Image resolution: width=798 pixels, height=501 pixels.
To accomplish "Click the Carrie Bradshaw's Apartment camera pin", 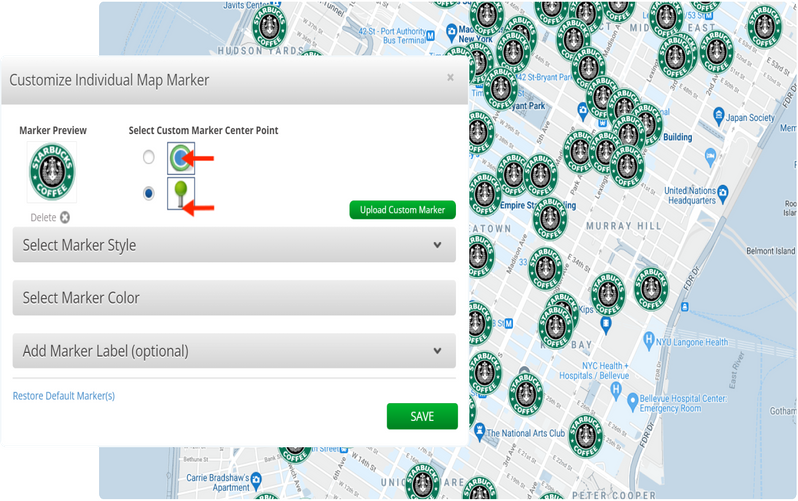I will [256, 479].
